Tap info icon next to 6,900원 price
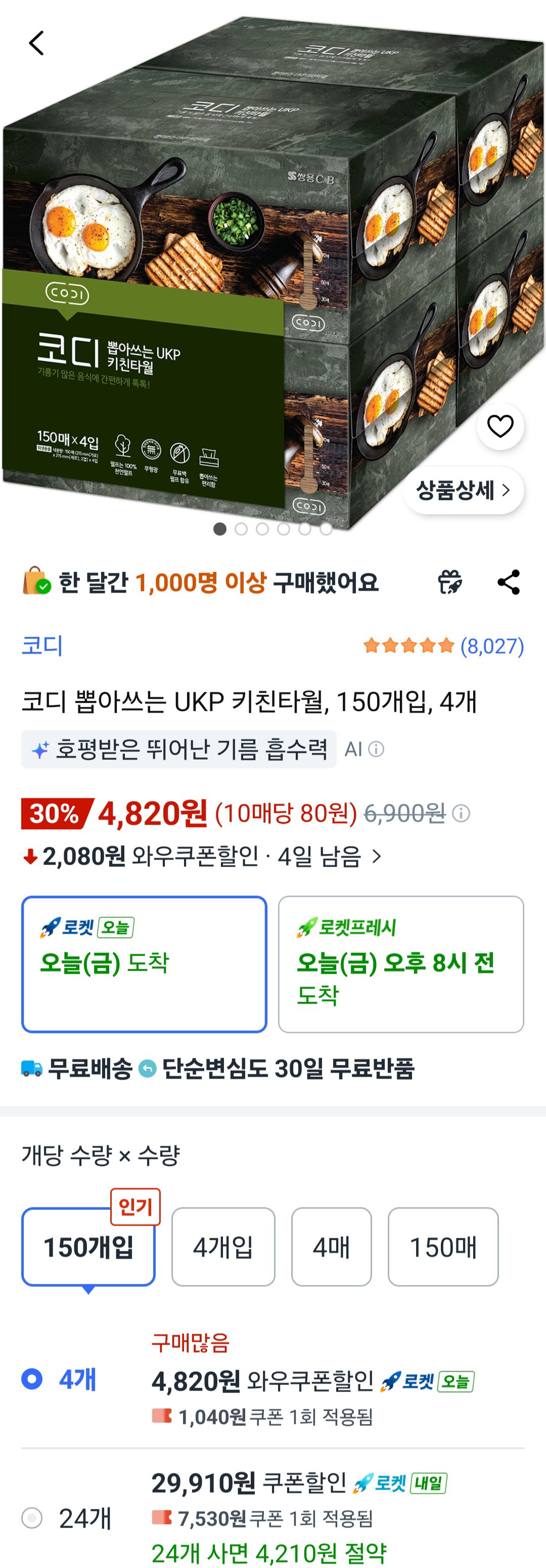This screenshot has width=546, height=1568. pos(462,813)
